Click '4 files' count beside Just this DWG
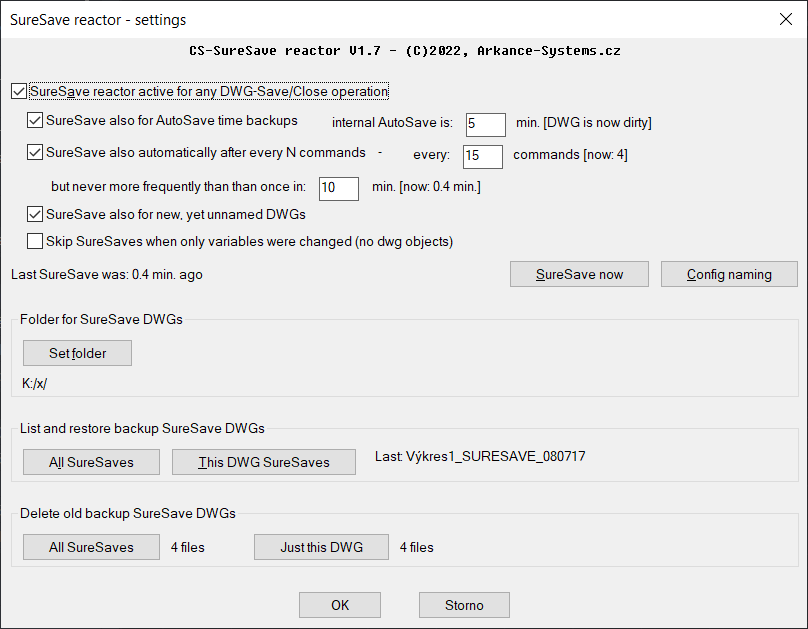The width and height of the screenshot is (808, 629). click(x=417, y=547)
